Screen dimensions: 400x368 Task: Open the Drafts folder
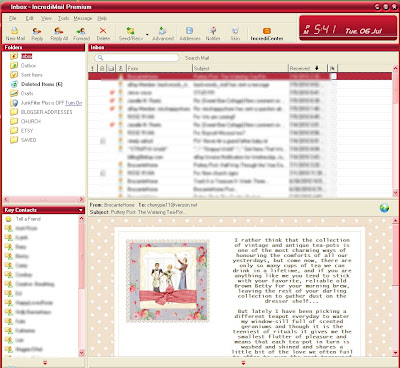pyautogui.click(x=27, y=94)
